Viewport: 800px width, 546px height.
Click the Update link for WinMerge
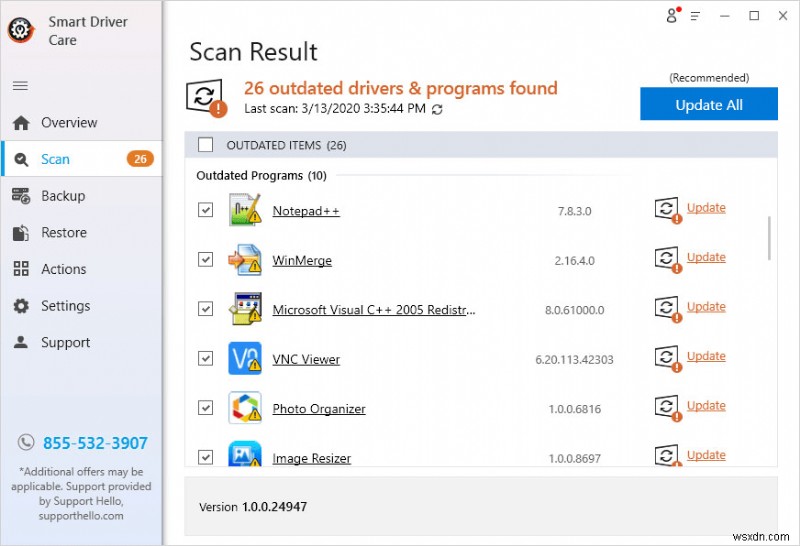(x=706, y=258)
